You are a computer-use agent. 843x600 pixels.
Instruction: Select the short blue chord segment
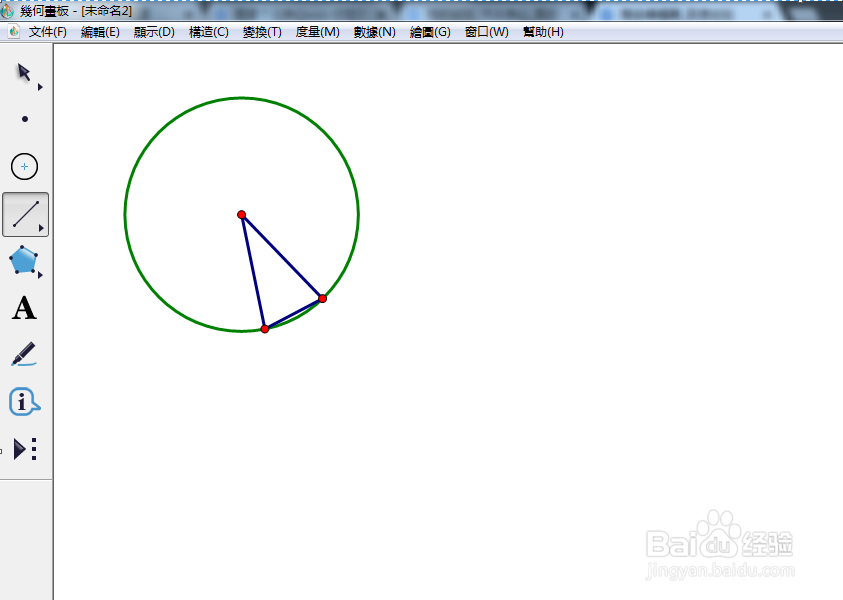pyautogui.click(x=294, y=313)
